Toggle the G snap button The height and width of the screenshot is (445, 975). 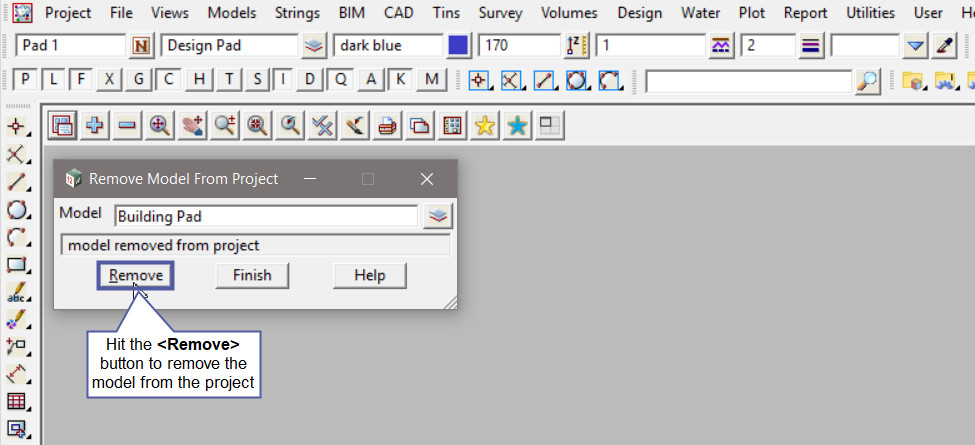click(138, 79)
